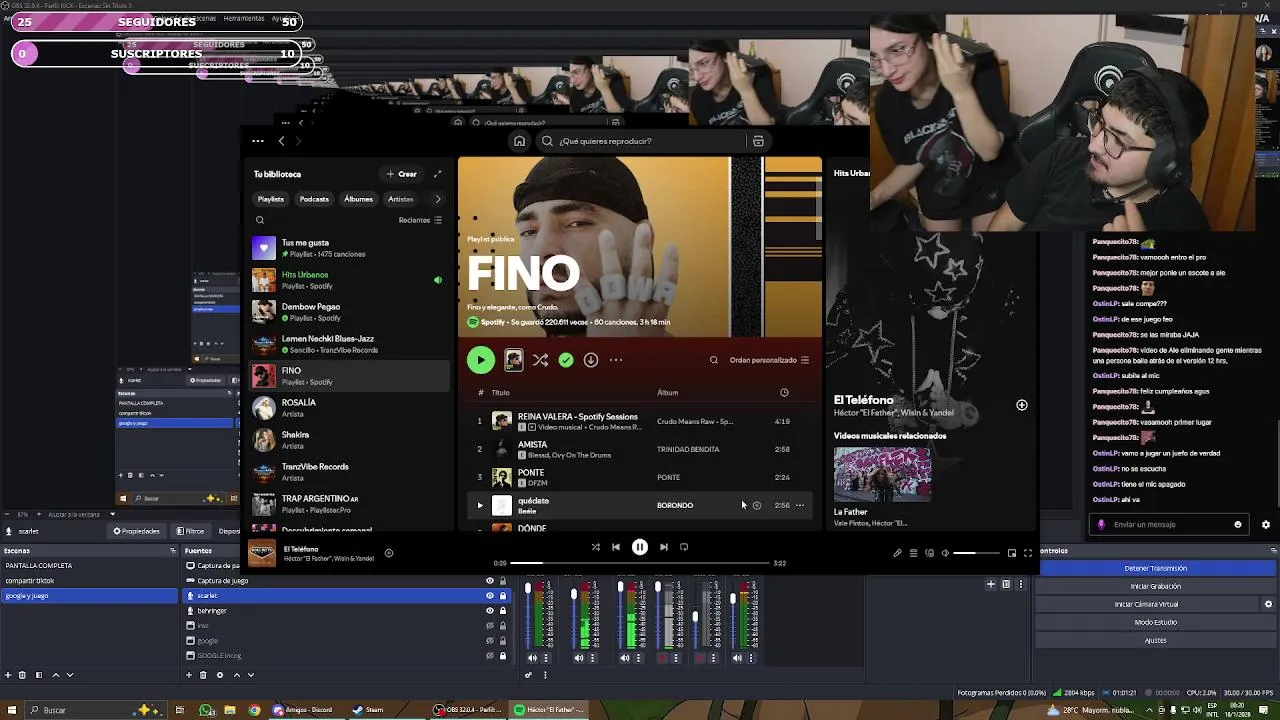
Task: Add new source in OBS Fuentes
Action: [190, 675]
